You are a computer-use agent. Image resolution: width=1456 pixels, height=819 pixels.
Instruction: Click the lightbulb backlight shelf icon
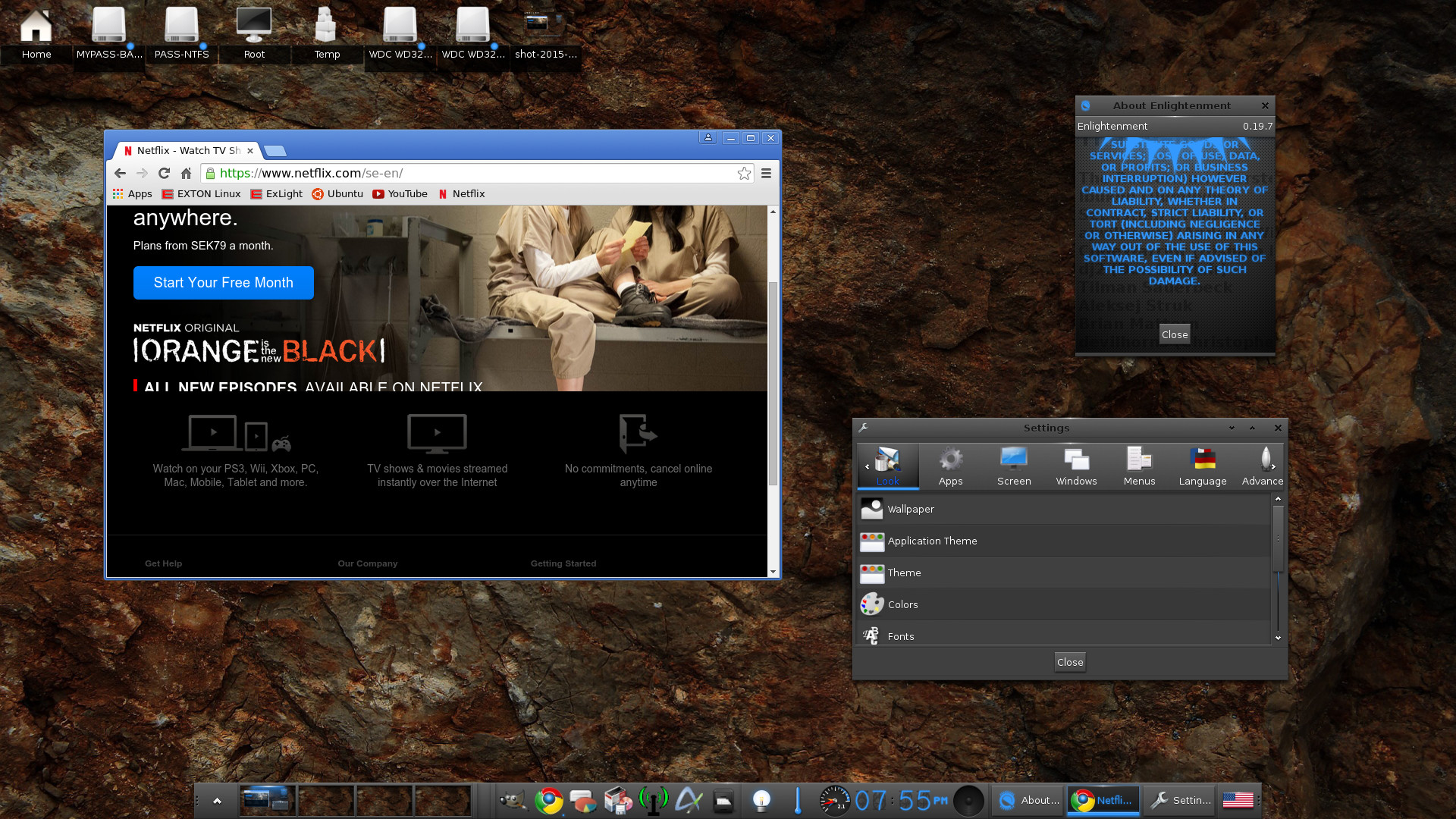(761, 800)
